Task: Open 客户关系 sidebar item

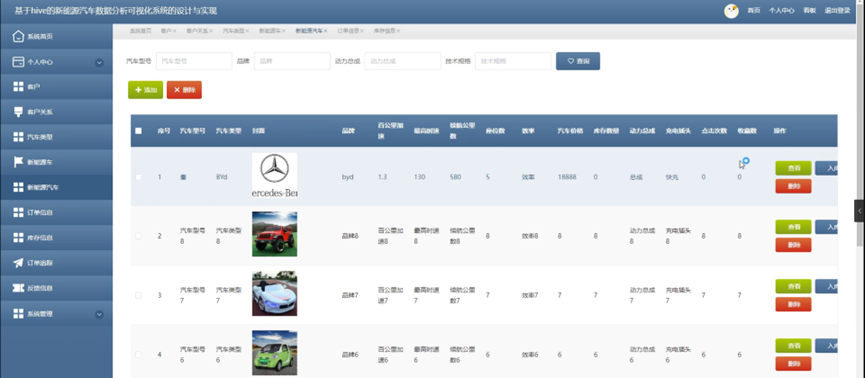Action: [56, 112]
